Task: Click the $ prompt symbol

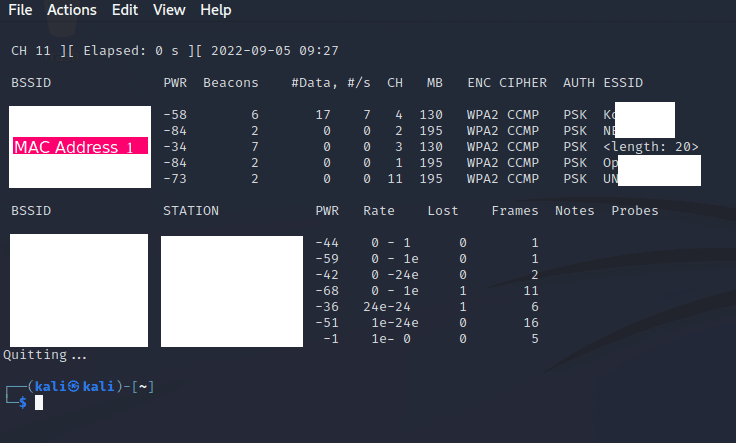Action: click(23, 403)
